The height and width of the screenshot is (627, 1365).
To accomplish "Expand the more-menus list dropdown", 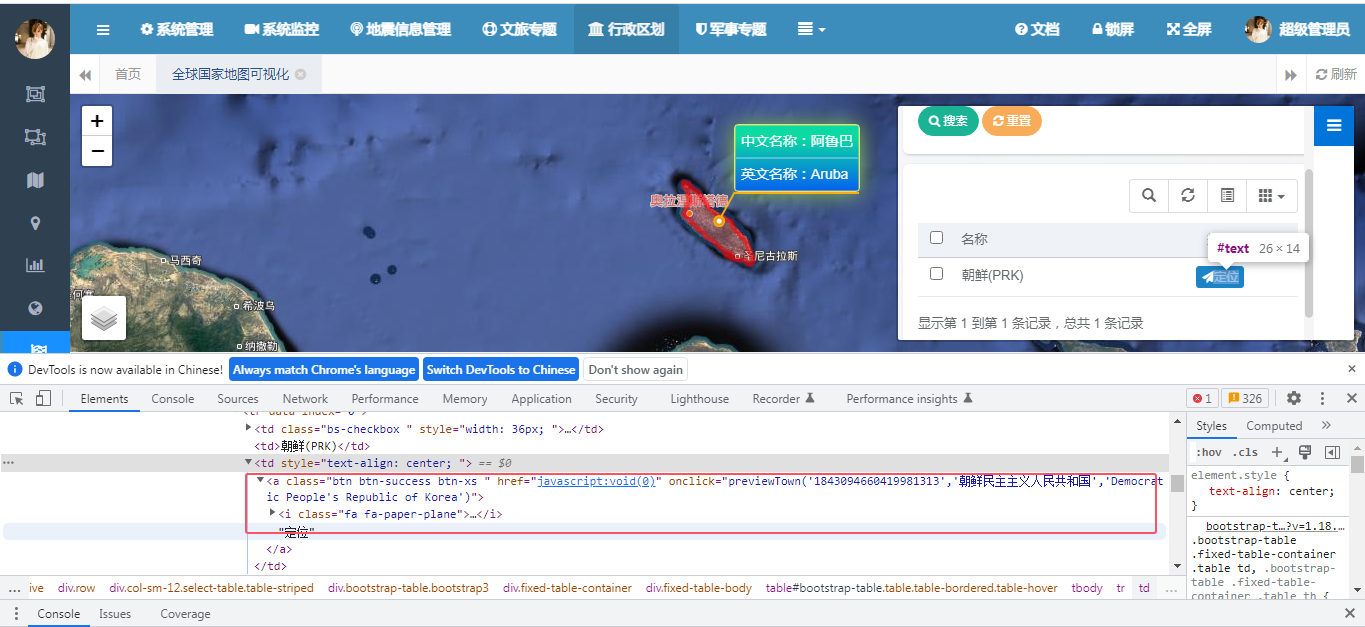I will tap(811, 29).
